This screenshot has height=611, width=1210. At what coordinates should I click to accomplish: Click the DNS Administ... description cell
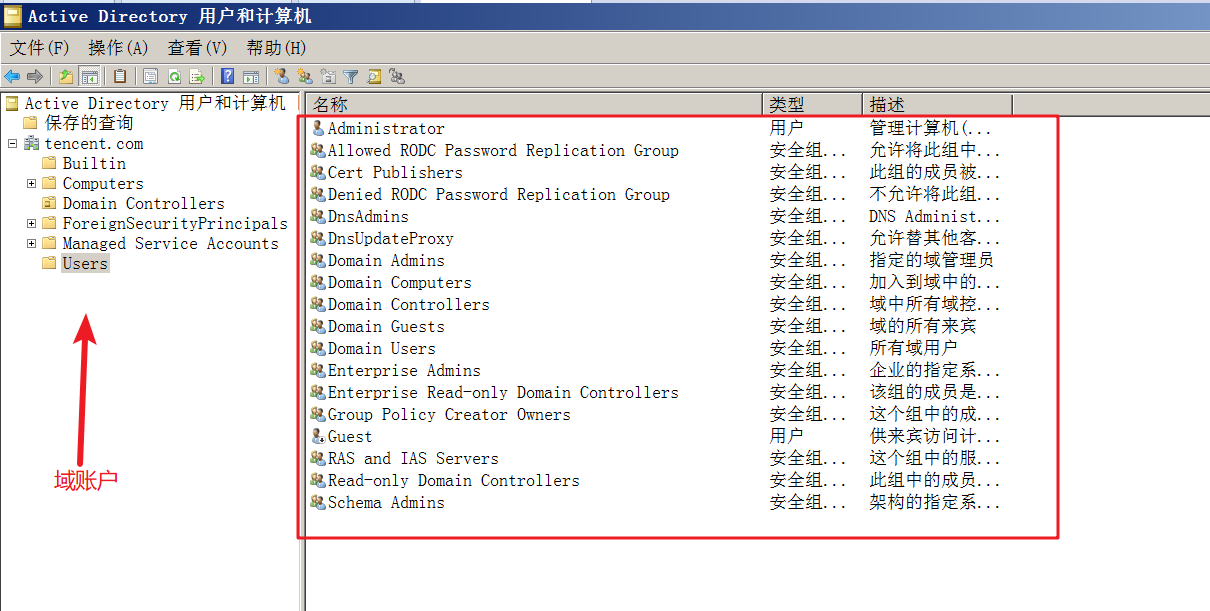point(934,216)
